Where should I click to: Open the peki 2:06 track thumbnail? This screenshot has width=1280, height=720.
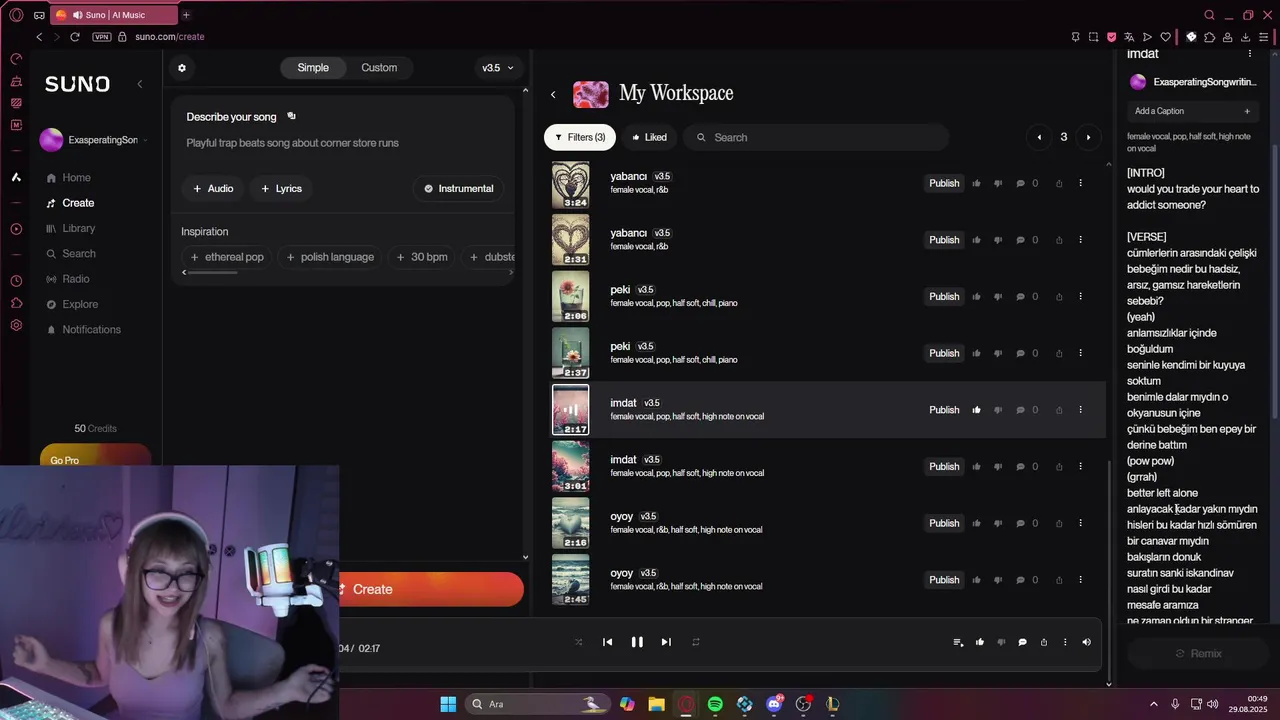(571, 296)
